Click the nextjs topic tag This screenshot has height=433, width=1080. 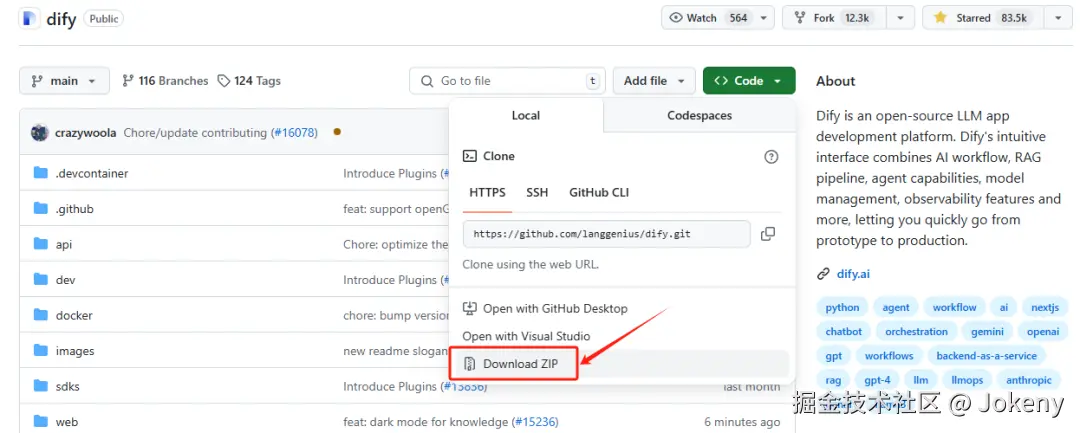(1045, 308)
